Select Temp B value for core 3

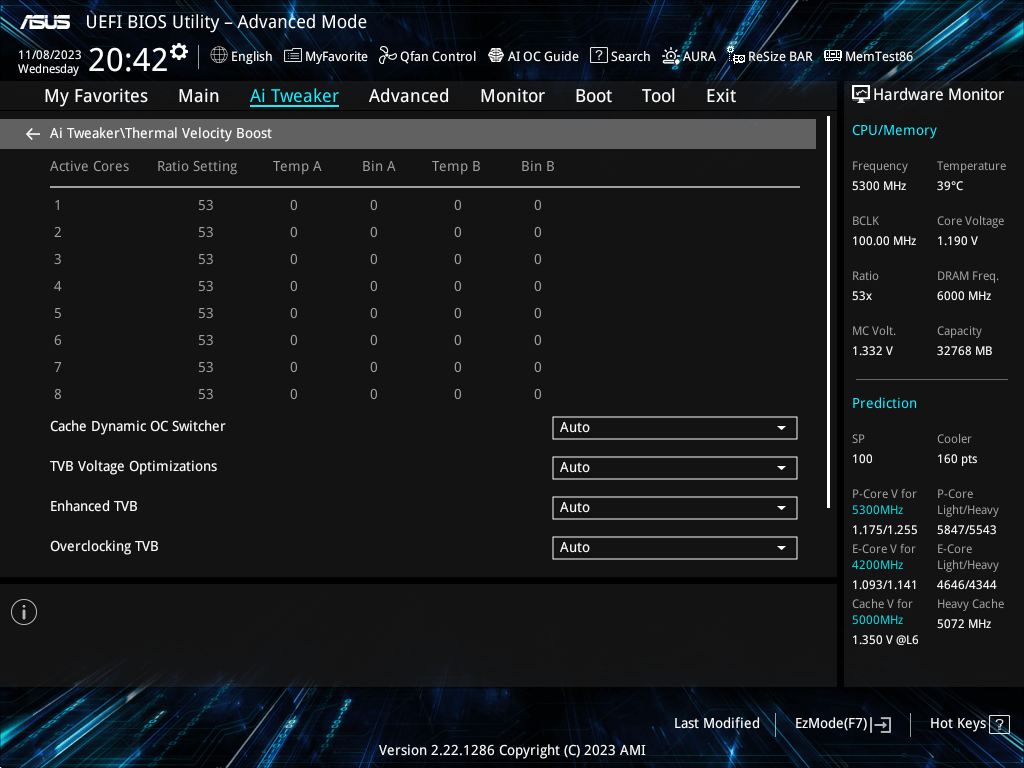(x=458, y=259)
